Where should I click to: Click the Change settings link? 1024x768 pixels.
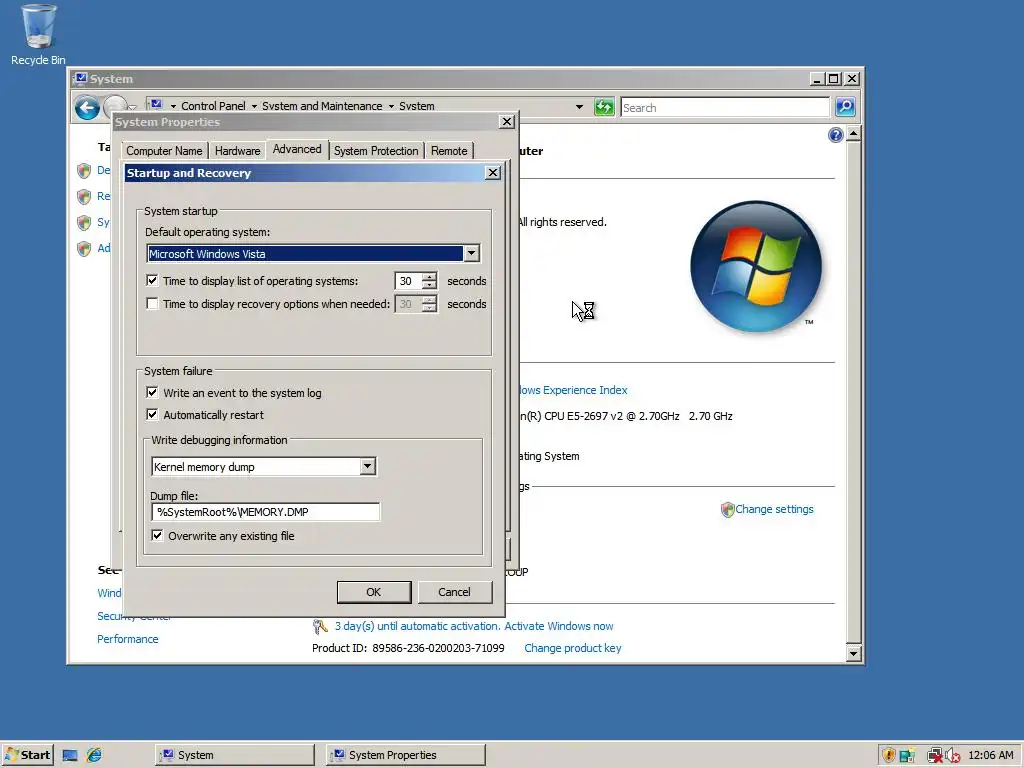[x=775, y=509]
